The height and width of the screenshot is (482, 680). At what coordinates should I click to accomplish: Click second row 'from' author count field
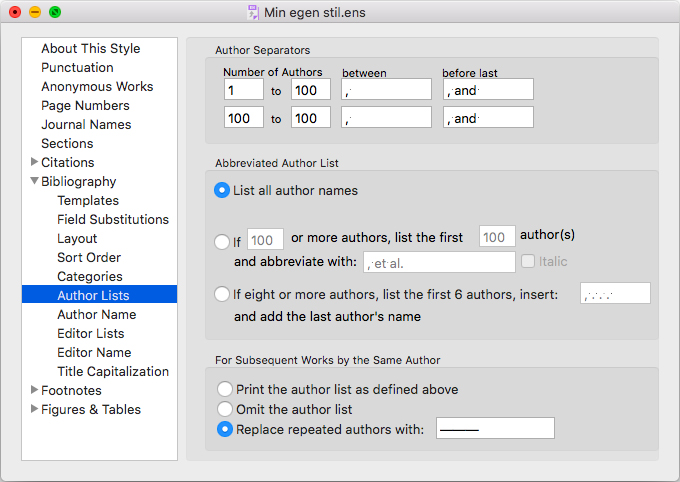(x=244, y=117)
